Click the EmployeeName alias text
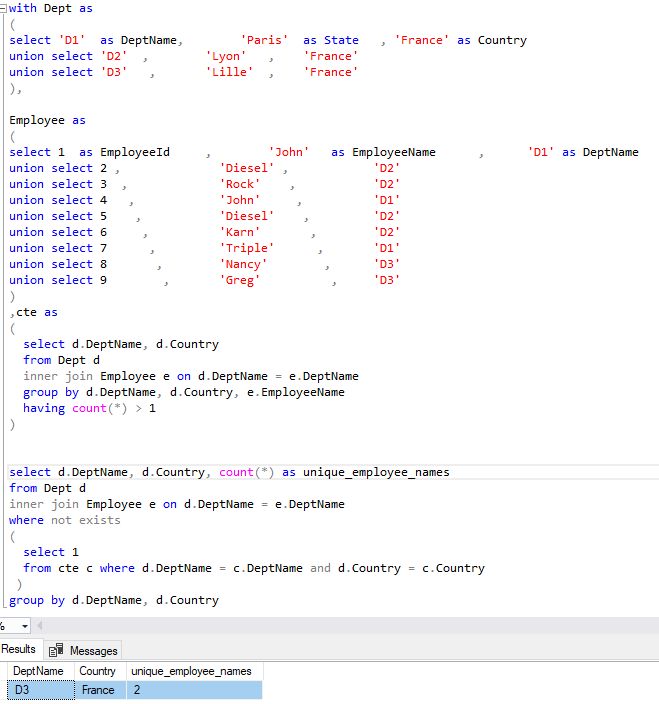Screen dimensions: 659x704 click(394, 152)
